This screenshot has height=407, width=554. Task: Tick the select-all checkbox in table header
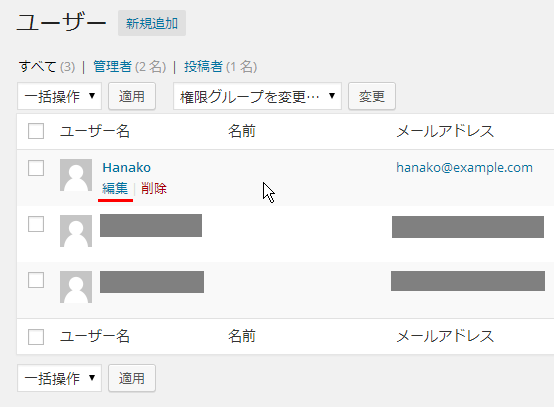point(36,131)
